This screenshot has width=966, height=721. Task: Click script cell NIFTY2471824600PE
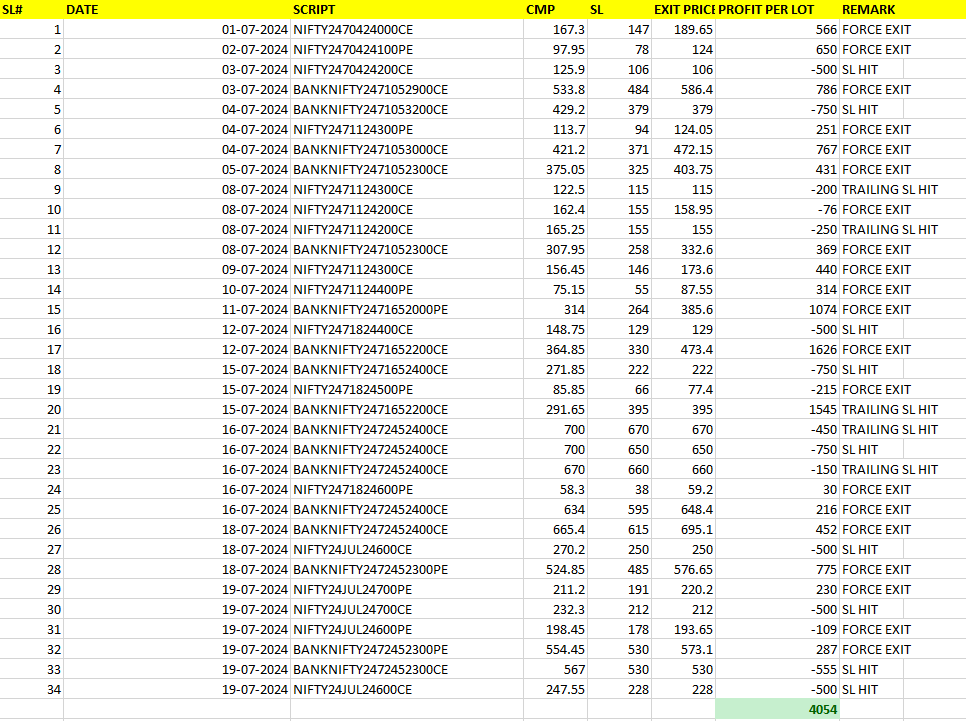click(407, 489)
